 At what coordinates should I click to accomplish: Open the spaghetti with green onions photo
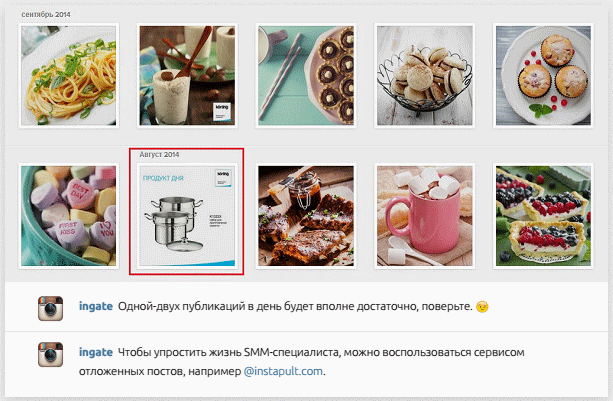click(x=68, y=75)
